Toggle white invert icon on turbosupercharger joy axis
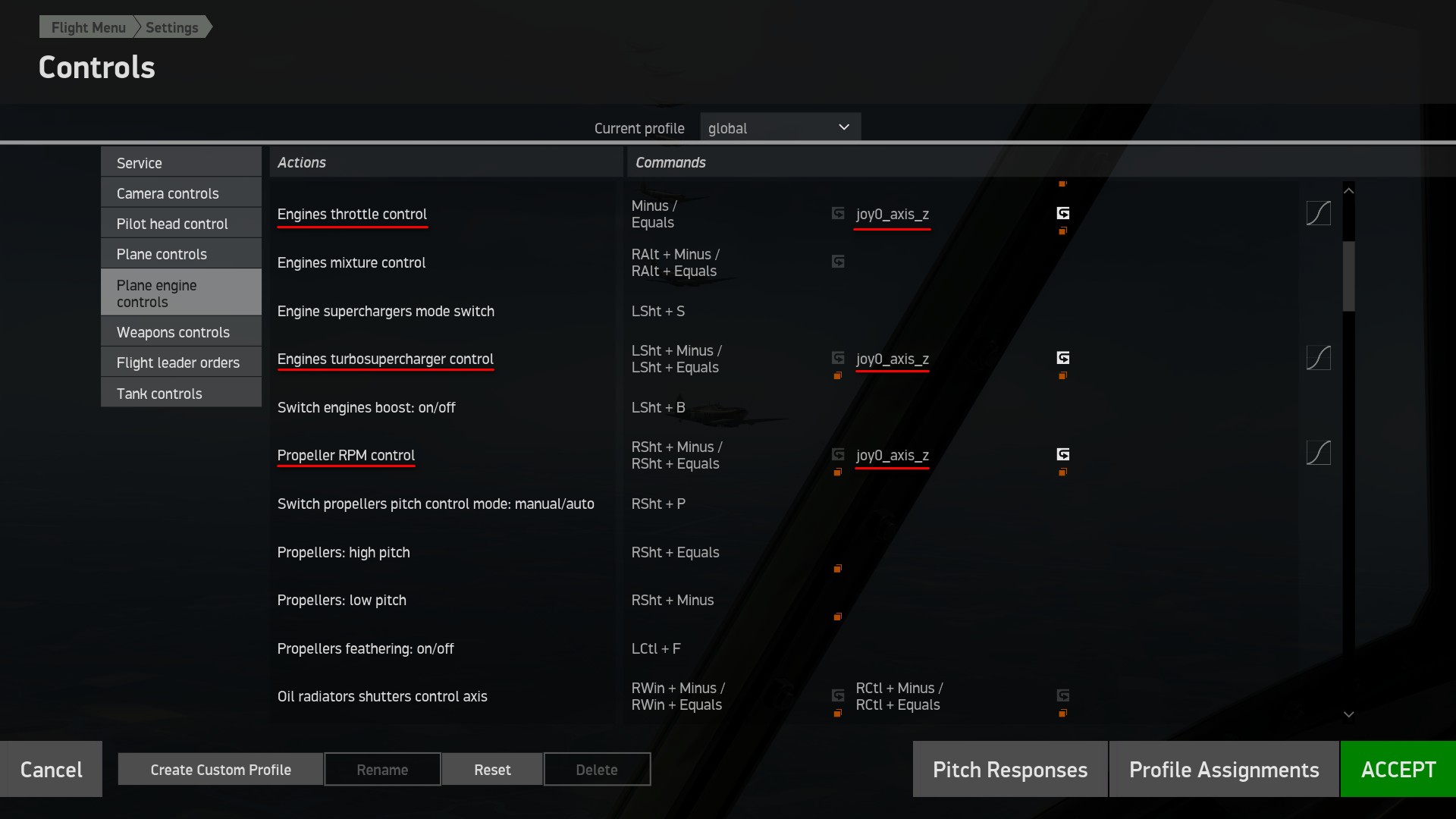 click(1063, 357)
